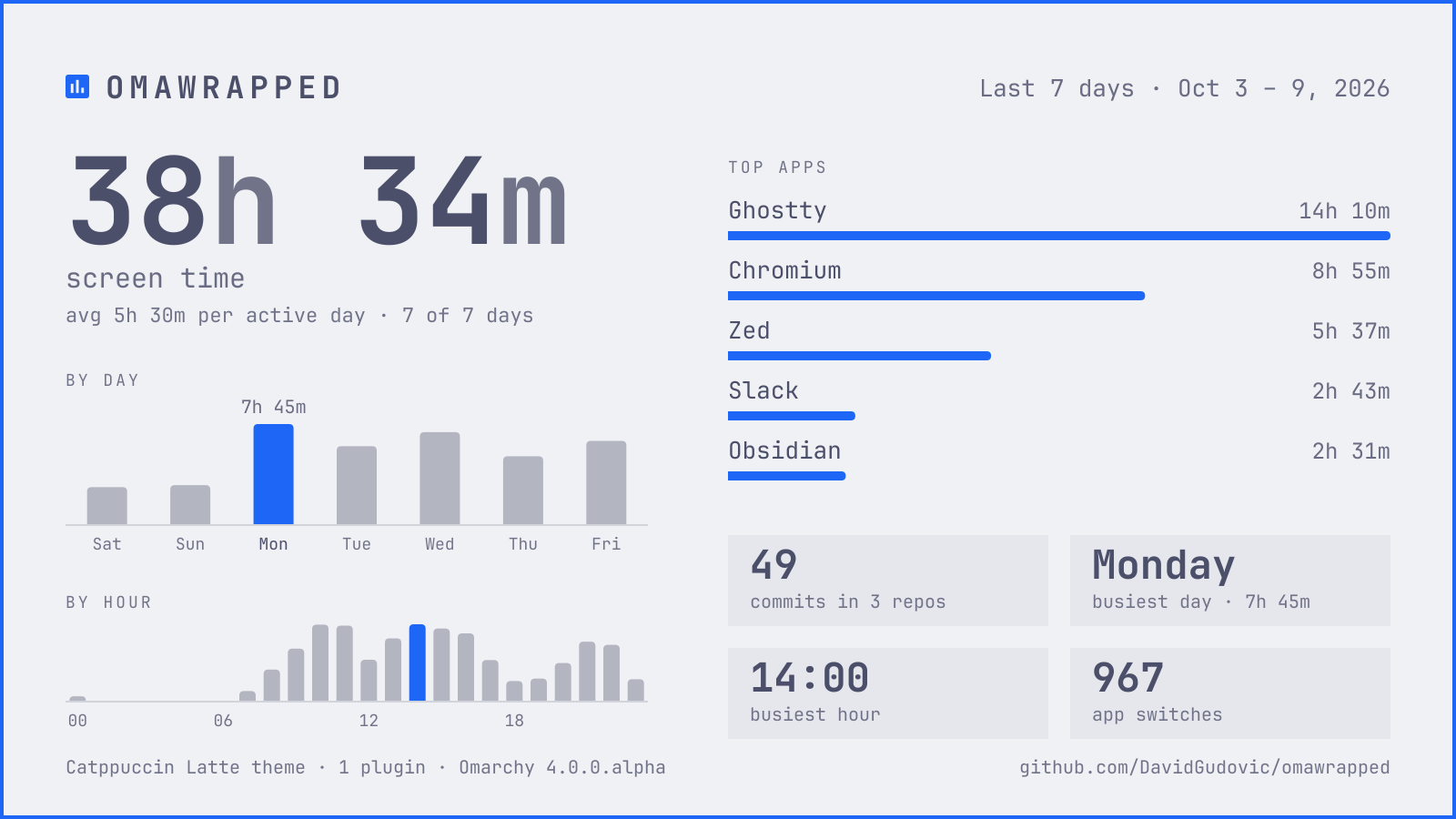
Task: Click the Ghostty app name
Action: 777,211
